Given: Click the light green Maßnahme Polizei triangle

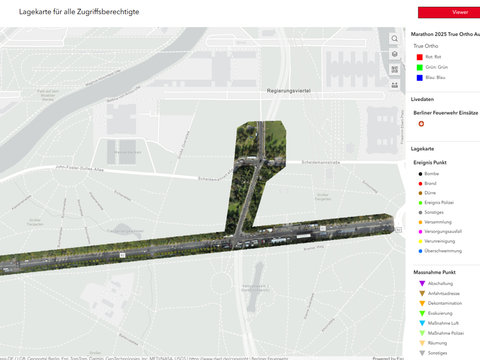Looking at the screenshot, I should click(x=422, y=333).
